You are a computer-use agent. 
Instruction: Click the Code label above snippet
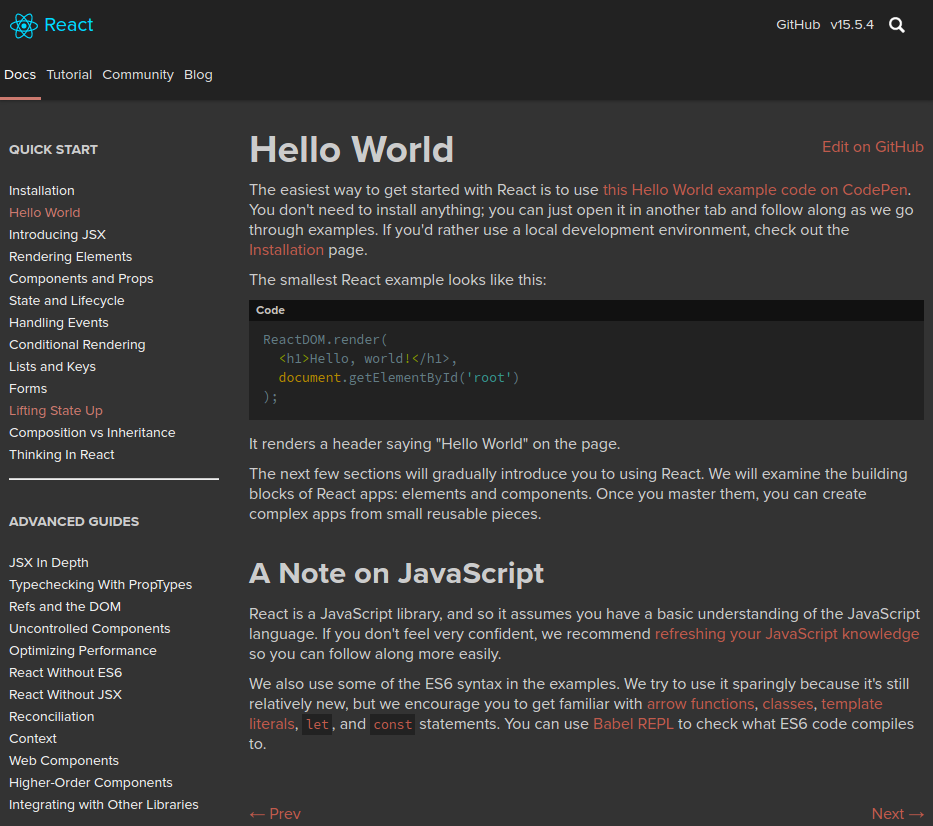point(270,310)
